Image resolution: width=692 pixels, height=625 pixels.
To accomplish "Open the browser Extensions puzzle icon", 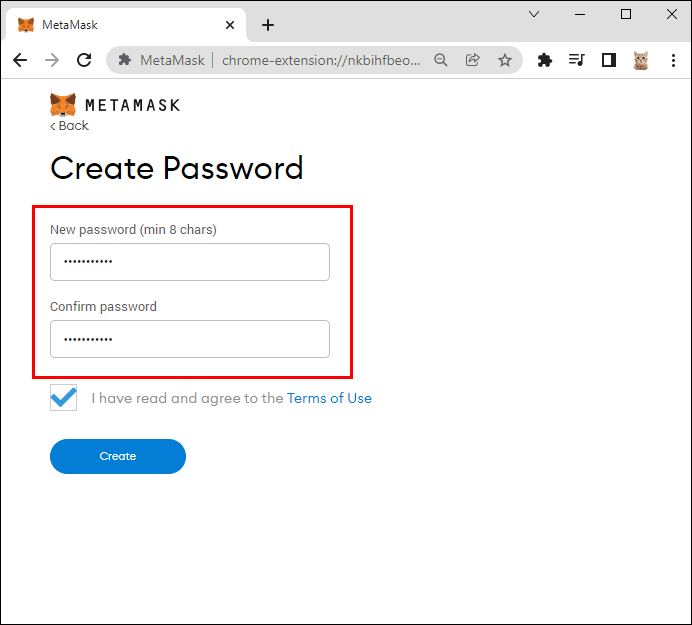I will point(545,60).
